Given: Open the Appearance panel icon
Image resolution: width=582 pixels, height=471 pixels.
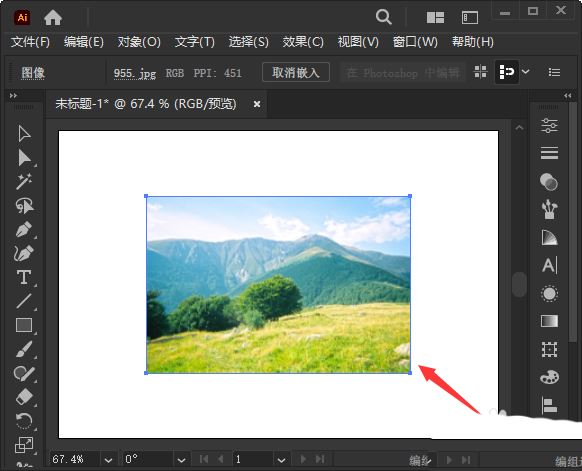Looking at the screenshot, I should [x=549, y=294].
